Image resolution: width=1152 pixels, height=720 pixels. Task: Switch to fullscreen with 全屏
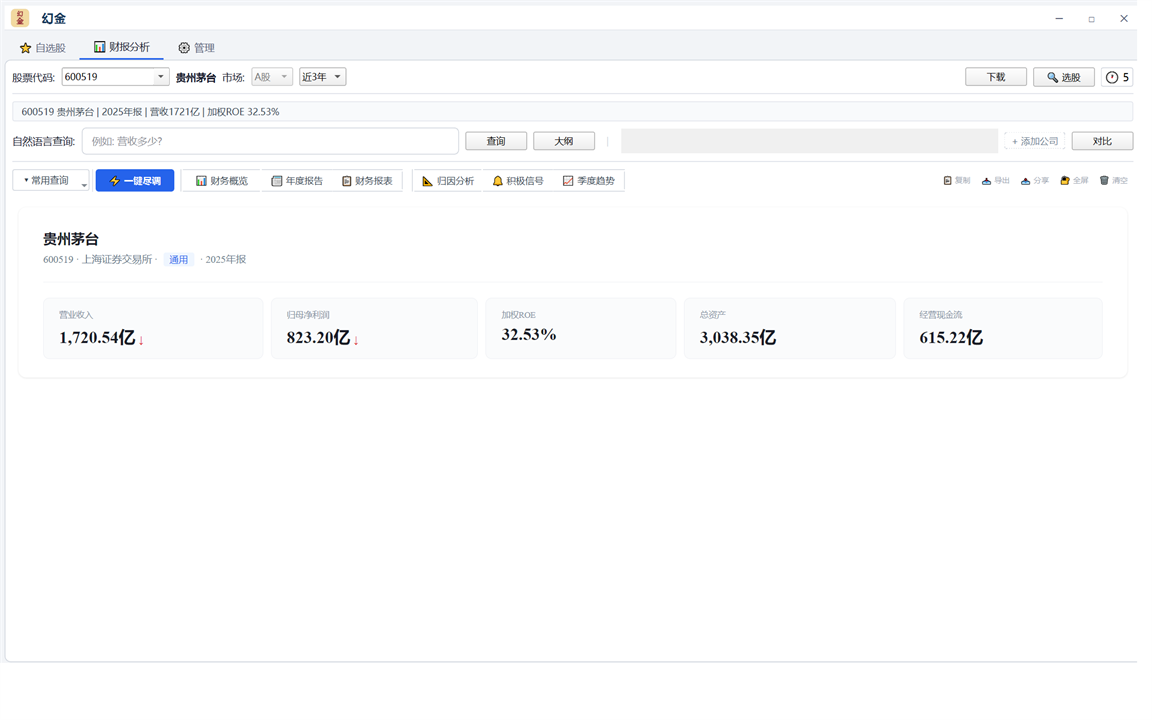coord(1074,181)
